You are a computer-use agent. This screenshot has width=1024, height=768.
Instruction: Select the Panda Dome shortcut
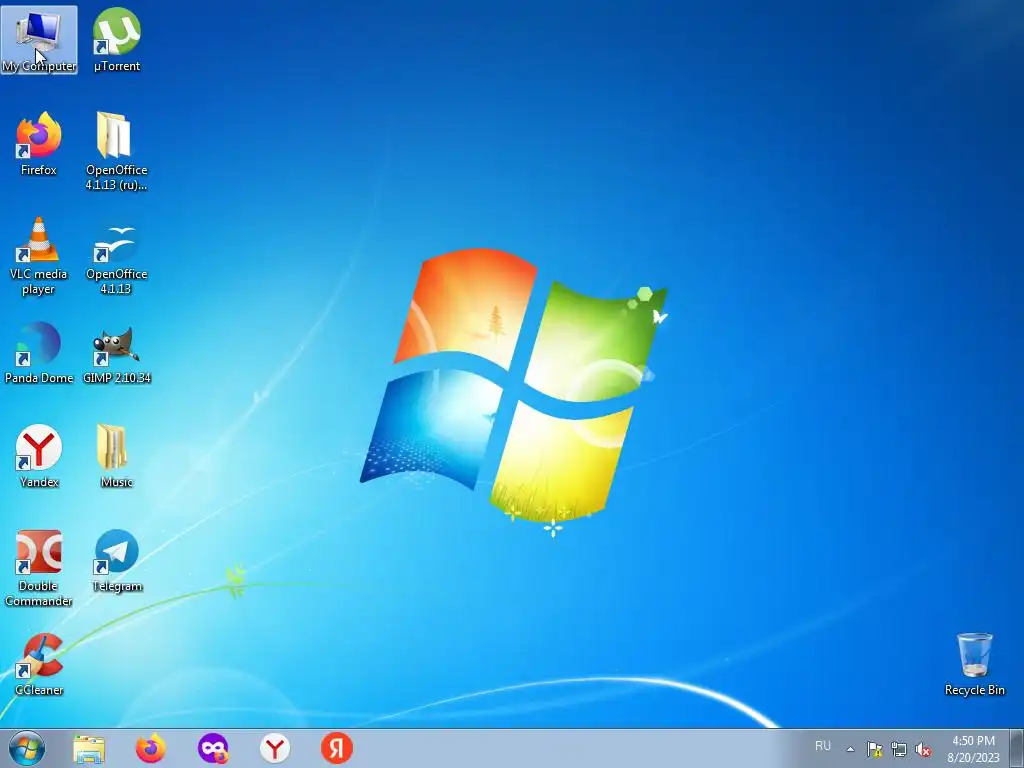(39, 352)
